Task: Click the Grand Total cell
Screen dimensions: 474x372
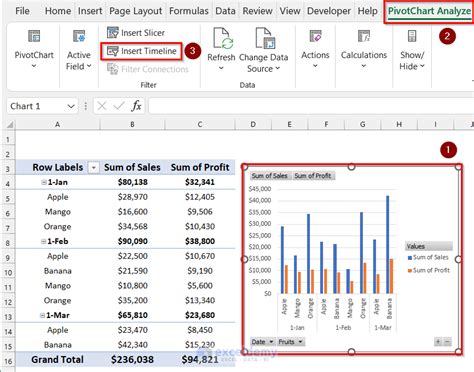Action: tap(57, 360)
